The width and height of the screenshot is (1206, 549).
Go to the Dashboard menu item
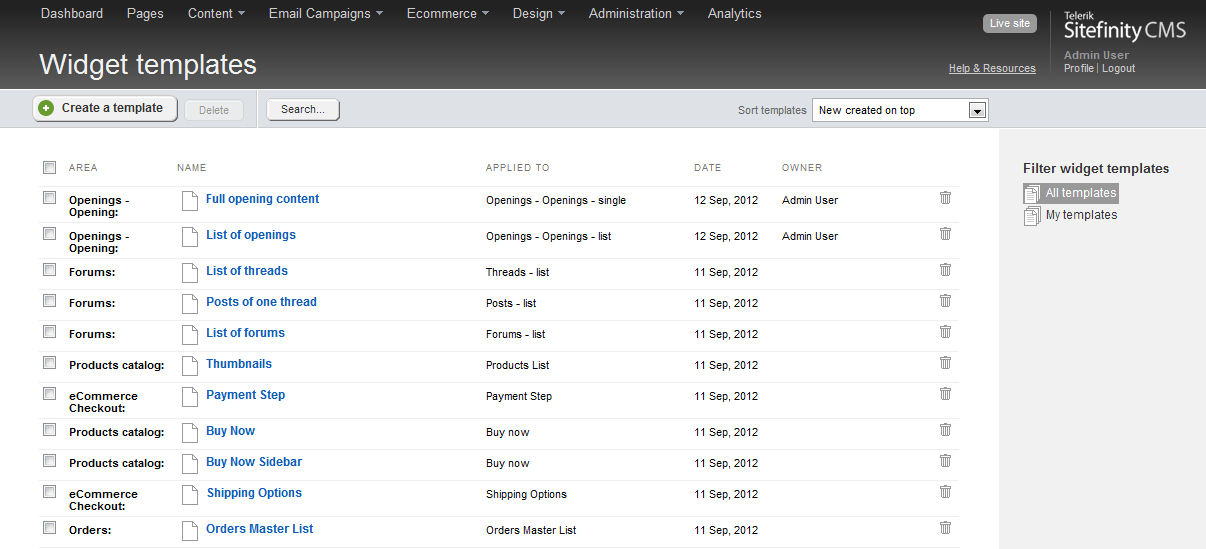[x=72, y=14]
